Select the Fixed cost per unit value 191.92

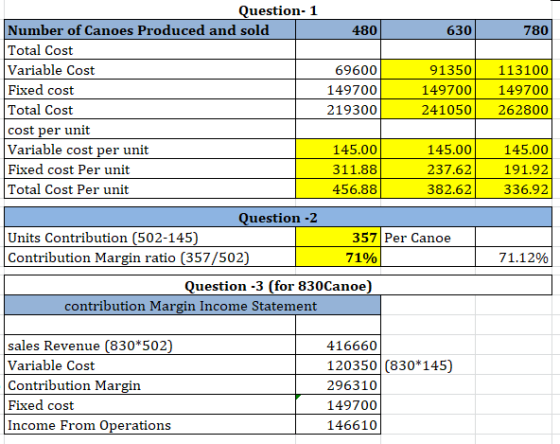pos(514,169)
